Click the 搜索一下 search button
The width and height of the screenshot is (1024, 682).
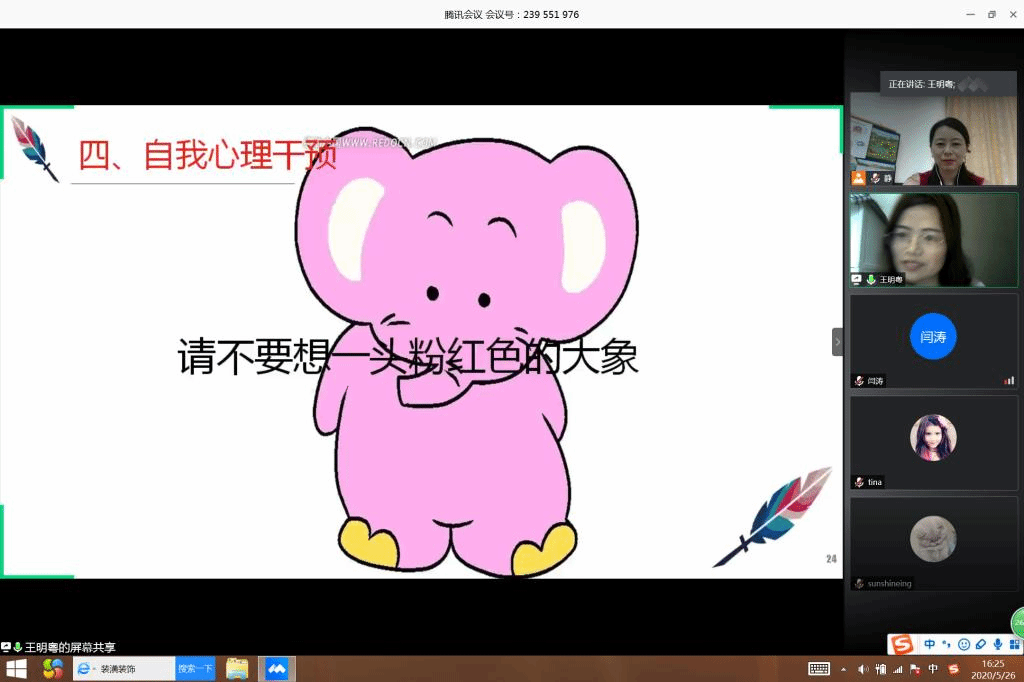[x=195, y=669]
